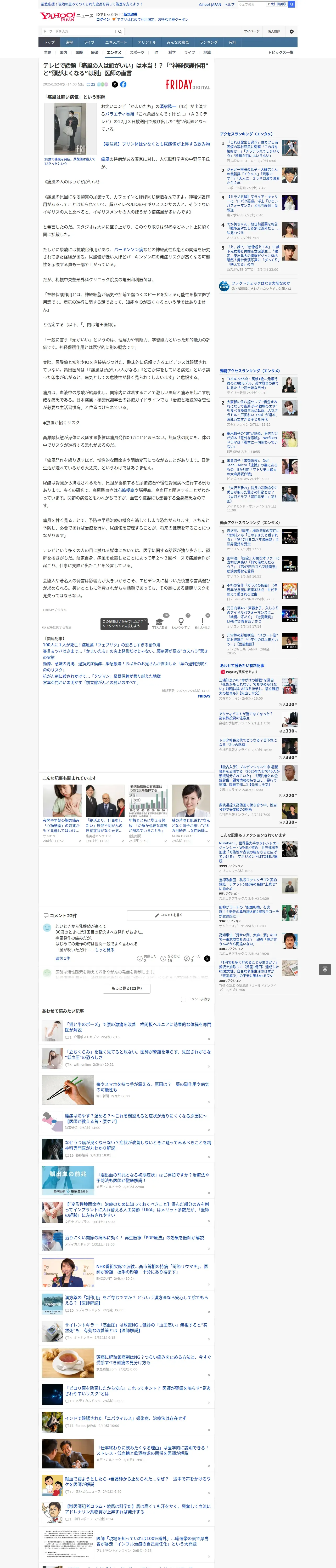This screenshot has height=1568, width=336.
Task: Open ranking article TOEIC 965点・英検1級
Action: click(x=253, y=383)
